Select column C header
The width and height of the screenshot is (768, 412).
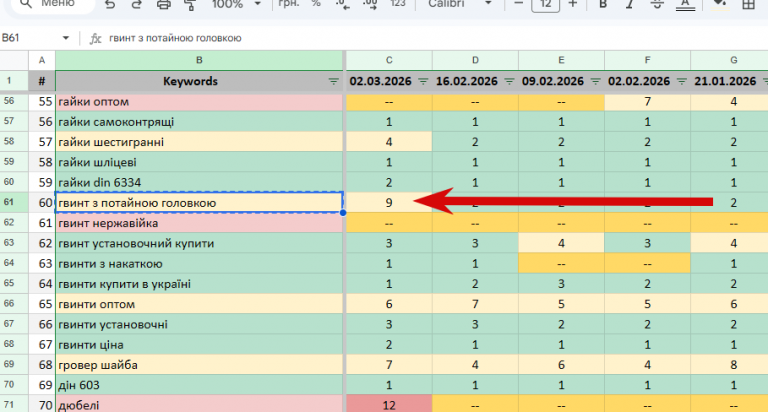(389, 60)
